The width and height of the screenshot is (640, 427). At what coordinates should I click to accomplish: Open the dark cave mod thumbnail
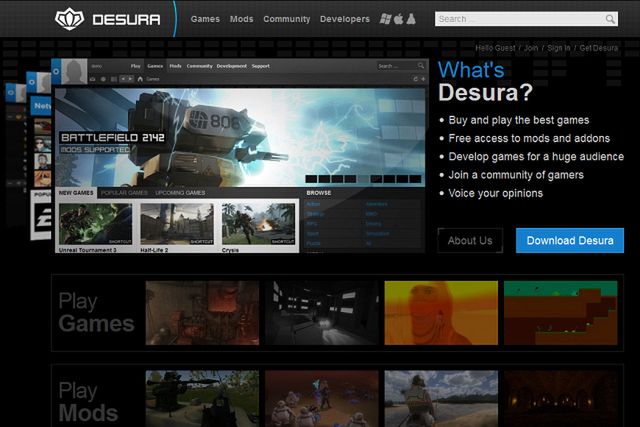(561, 399)
